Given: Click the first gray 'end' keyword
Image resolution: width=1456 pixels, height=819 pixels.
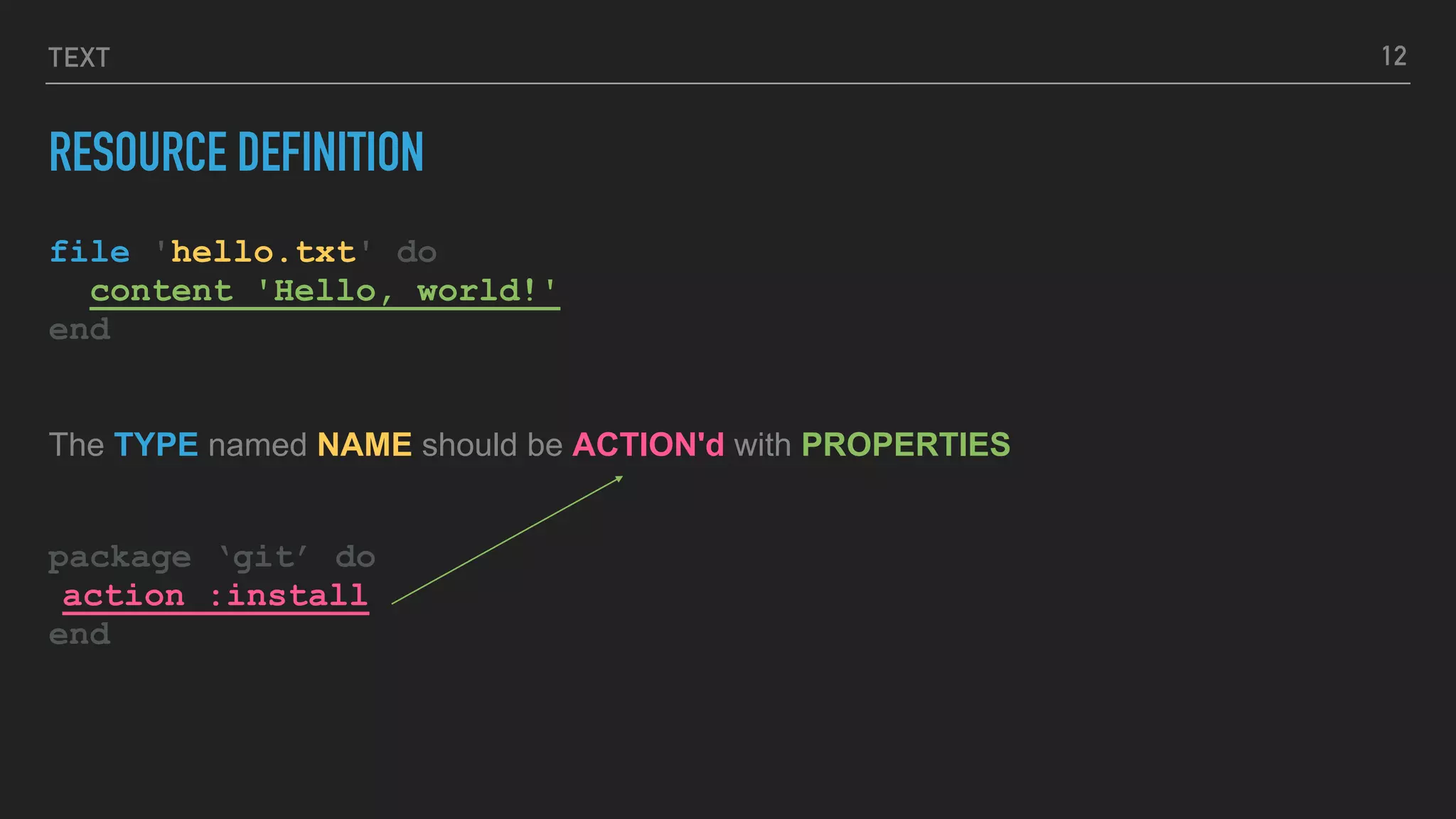Looking at the screenshot, I should coord(80,330).
